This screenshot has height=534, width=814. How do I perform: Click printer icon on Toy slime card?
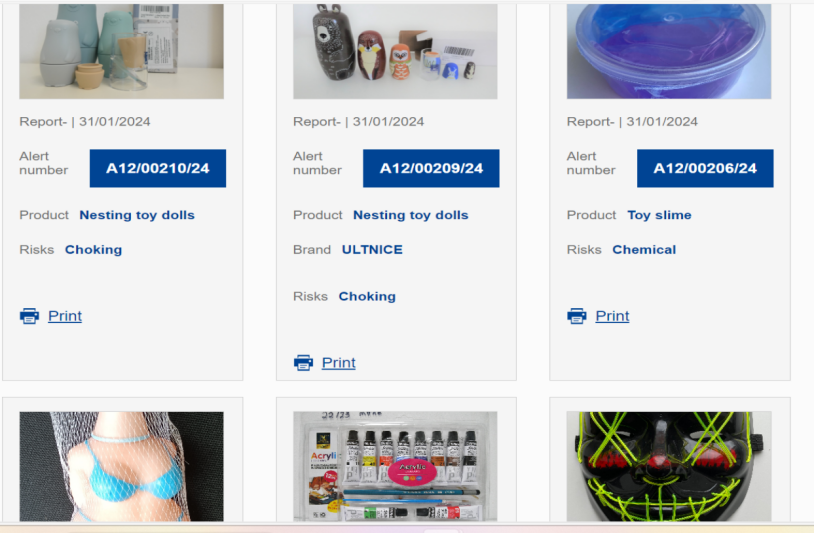coord(577,316)
